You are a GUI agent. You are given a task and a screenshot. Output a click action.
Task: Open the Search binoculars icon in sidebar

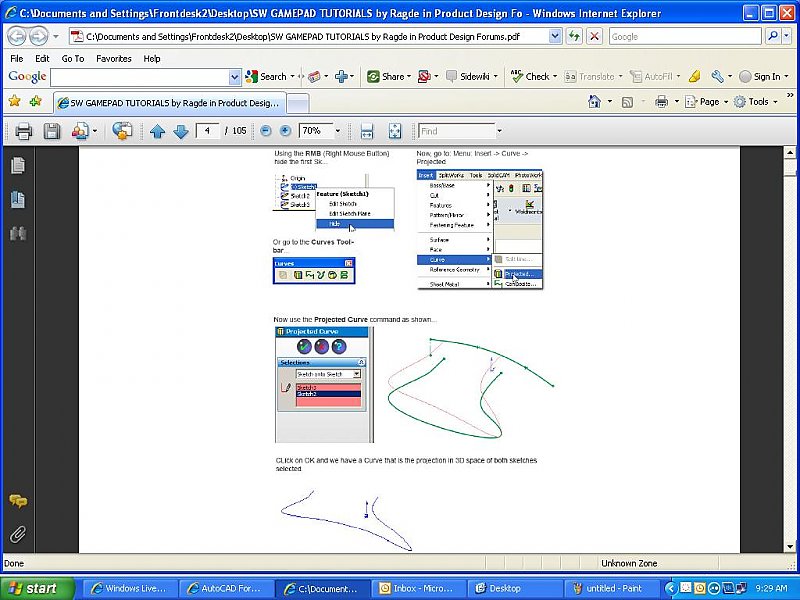click(17, 234)
